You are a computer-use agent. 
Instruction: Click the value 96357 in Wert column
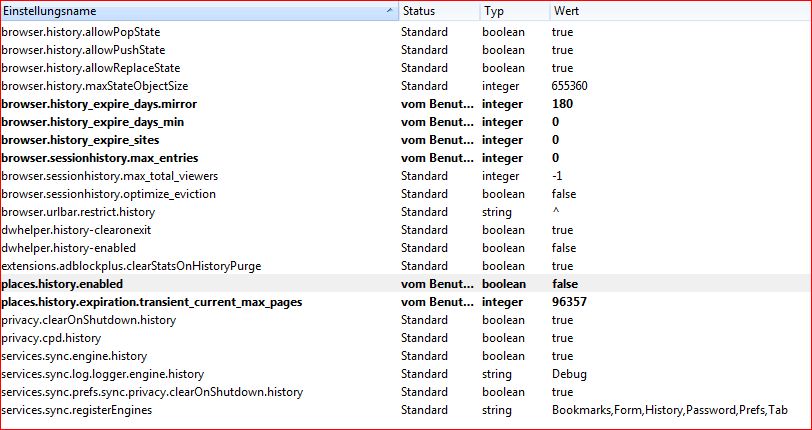569,302
